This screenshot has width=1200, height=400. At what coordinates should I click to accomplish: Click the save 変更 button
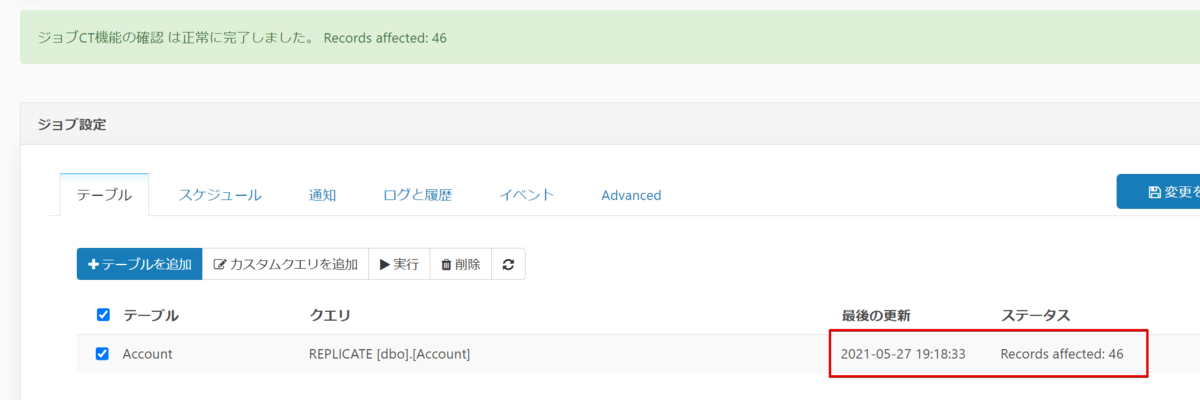(1160, 192)
